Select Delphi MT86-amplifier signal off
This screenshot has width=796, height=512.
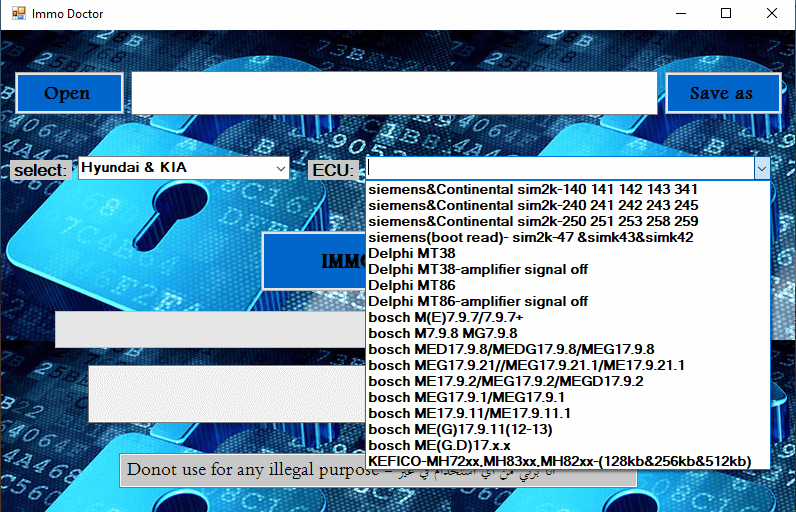[478, 301]
